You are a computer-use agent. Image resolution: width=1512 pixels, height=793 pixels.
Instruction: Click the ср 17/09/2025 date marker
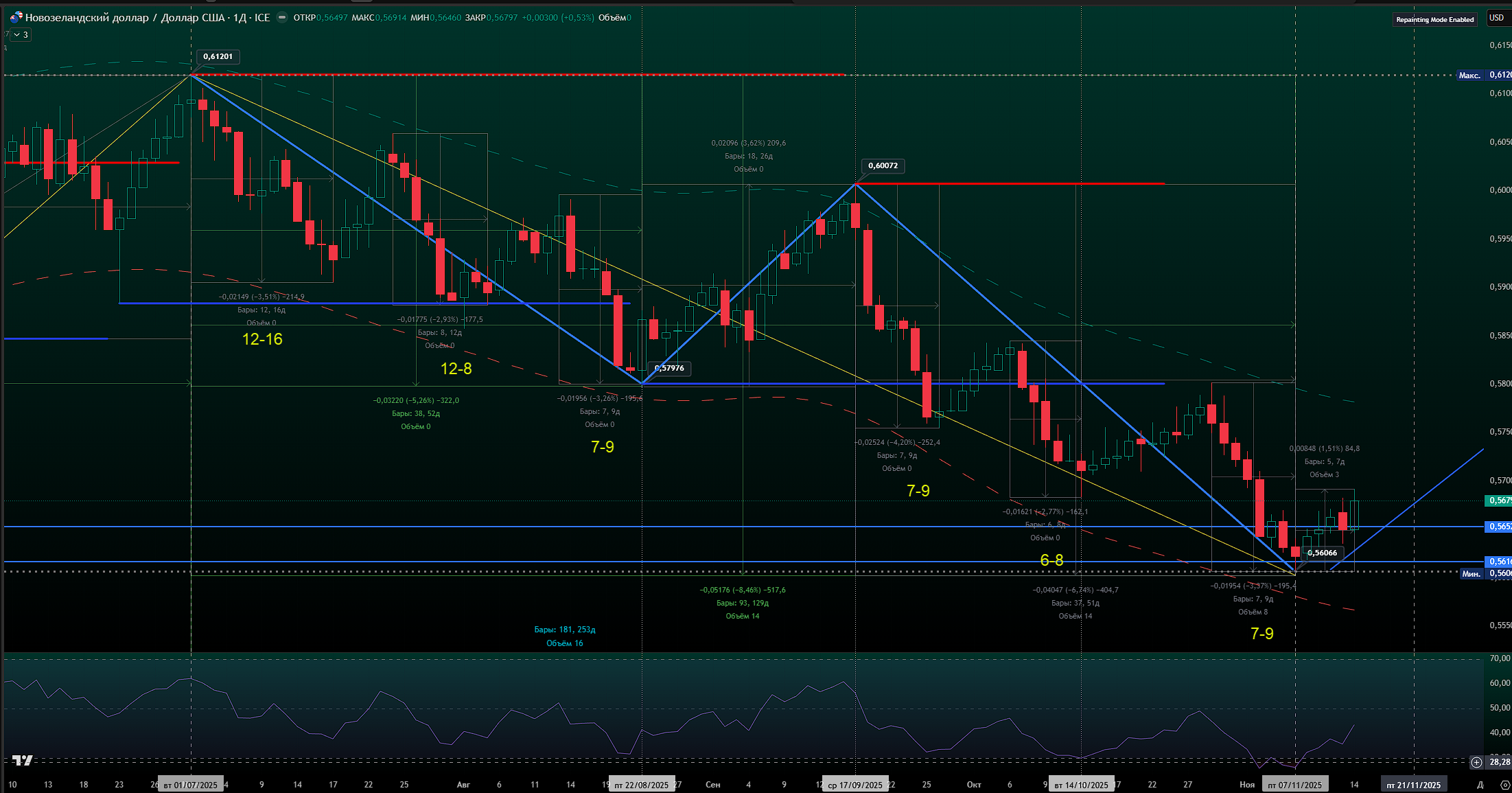click(854, 785)
